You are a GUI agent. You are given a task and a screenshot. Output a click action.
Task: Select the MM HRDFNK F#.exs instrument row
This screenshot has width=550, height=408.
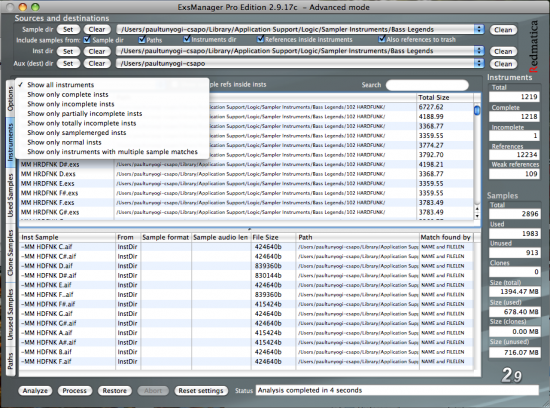click(x=246, y=193)
